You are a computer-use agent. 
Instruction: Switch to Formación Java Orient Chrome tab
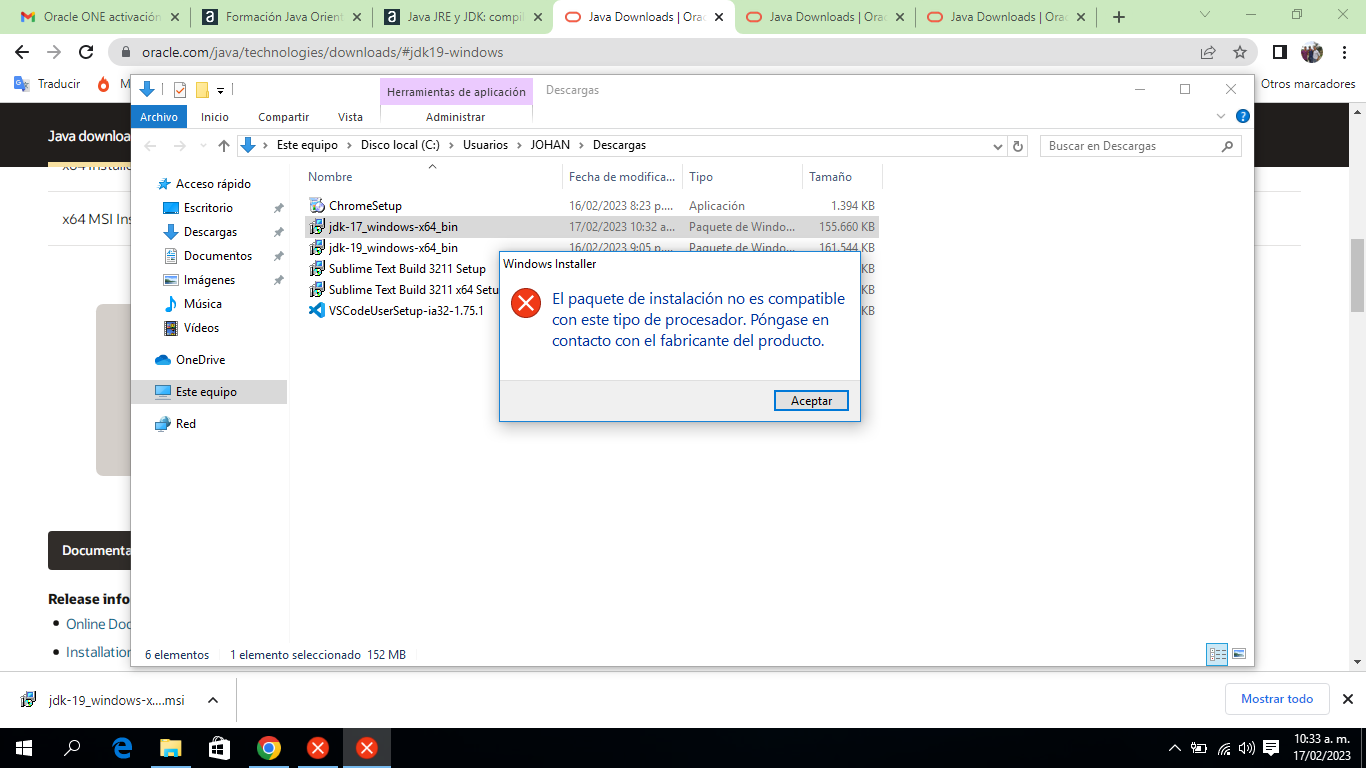tap(282, 17)
